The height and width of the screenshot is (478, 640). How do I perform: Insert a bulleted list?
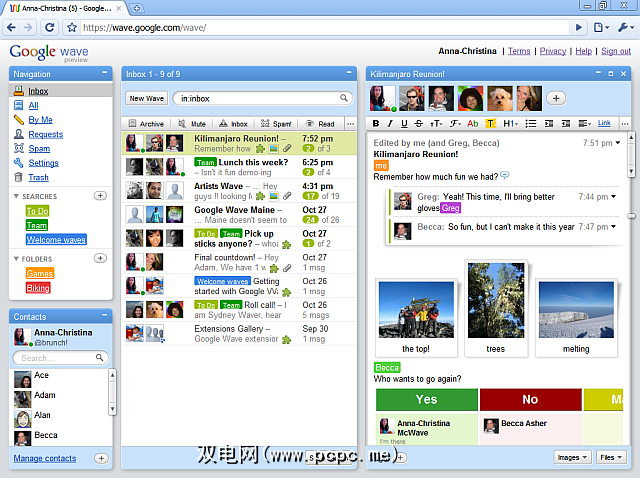coord(530,123)
